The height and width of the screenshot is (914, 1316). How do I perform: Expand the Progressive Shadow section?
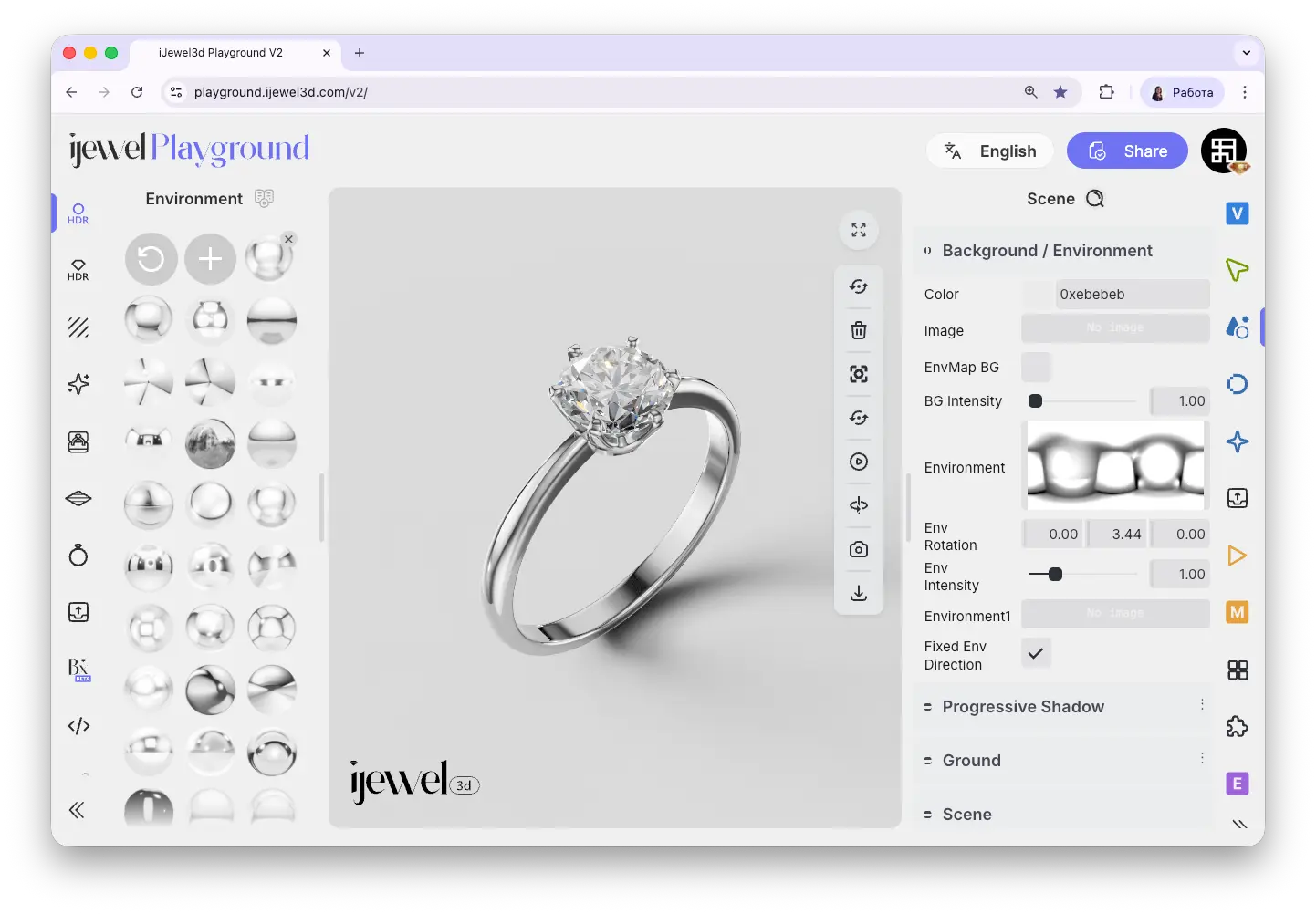click(1063, 707)
